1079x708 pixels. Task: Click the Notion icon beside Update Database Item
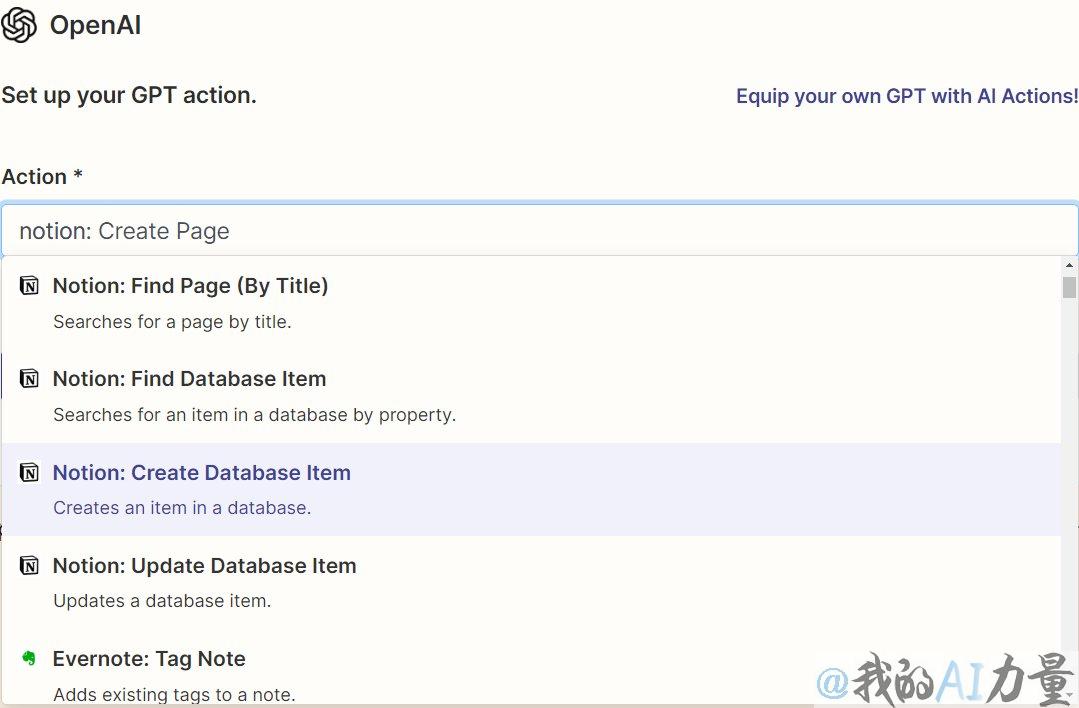click(29, 566)
